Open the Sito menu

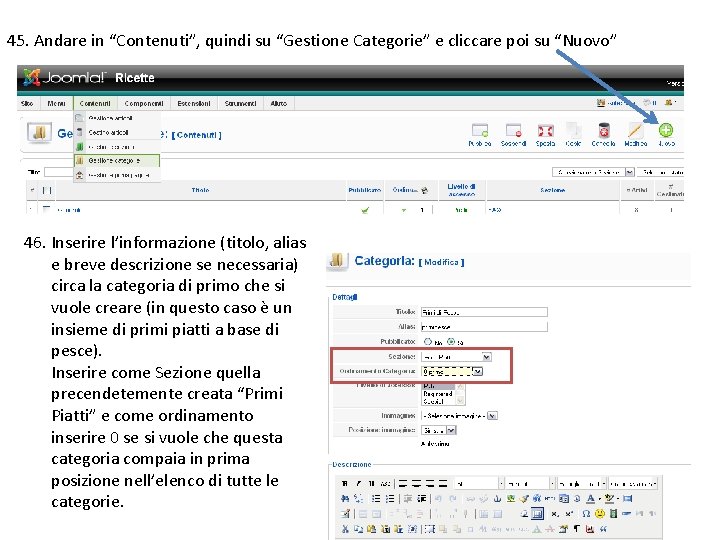click(28, 103)
